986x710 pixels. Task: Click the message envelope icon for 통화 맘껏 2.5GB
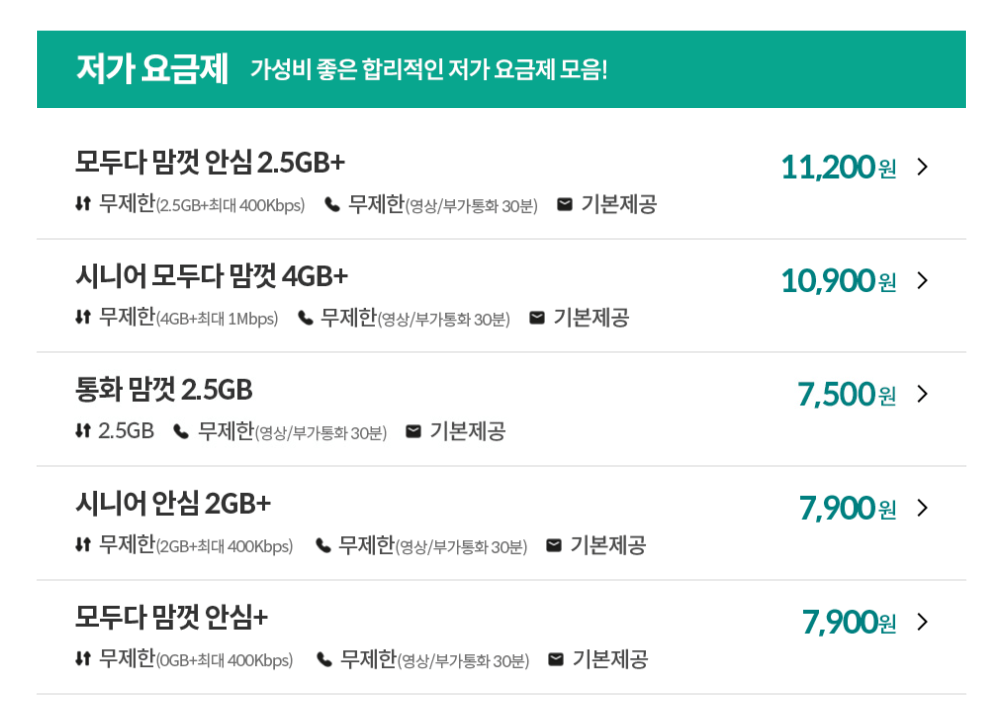tap(411, 432)
